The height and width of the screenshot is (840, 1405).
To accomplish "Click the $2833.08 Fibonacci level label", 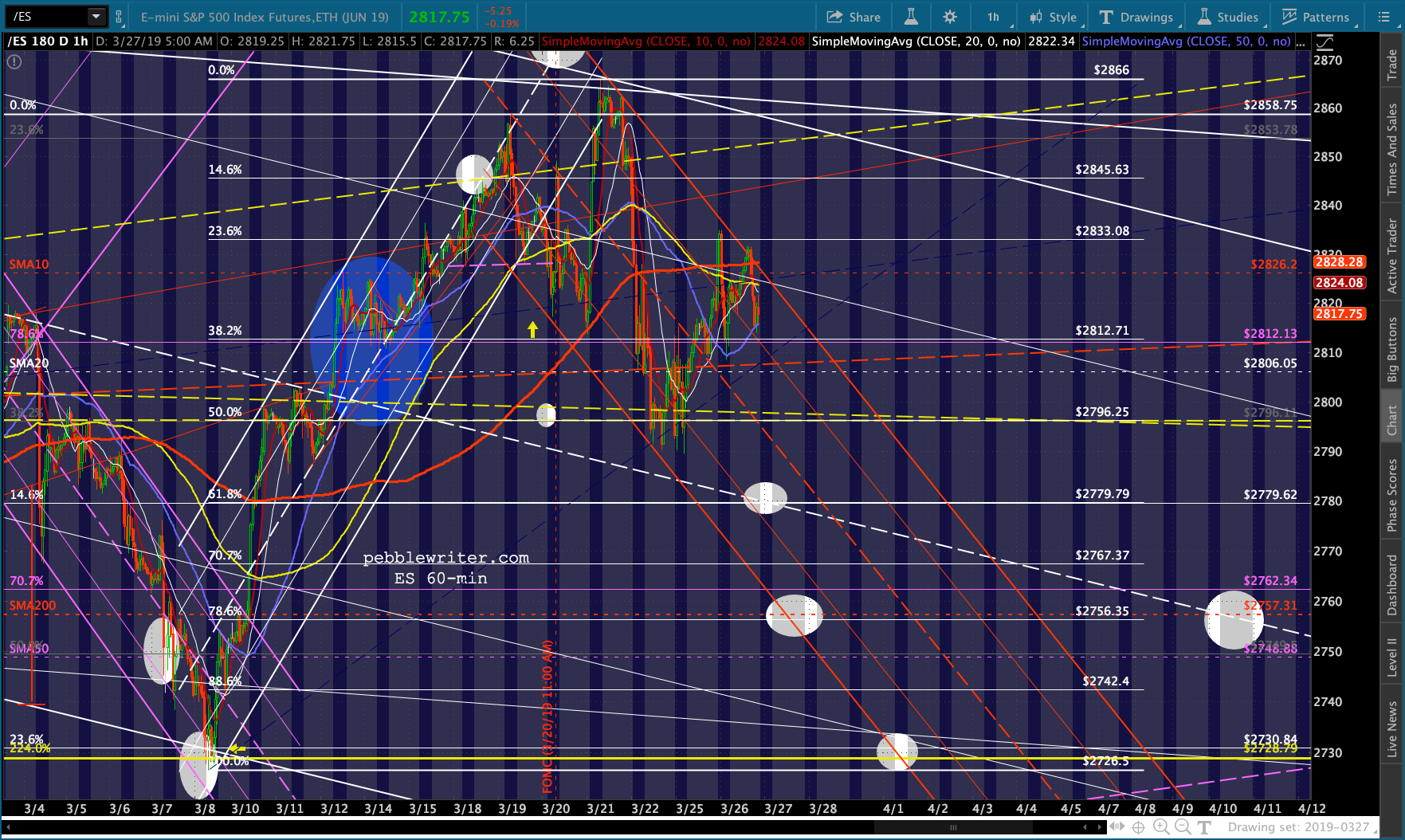I will click(x=1102, y=231).
